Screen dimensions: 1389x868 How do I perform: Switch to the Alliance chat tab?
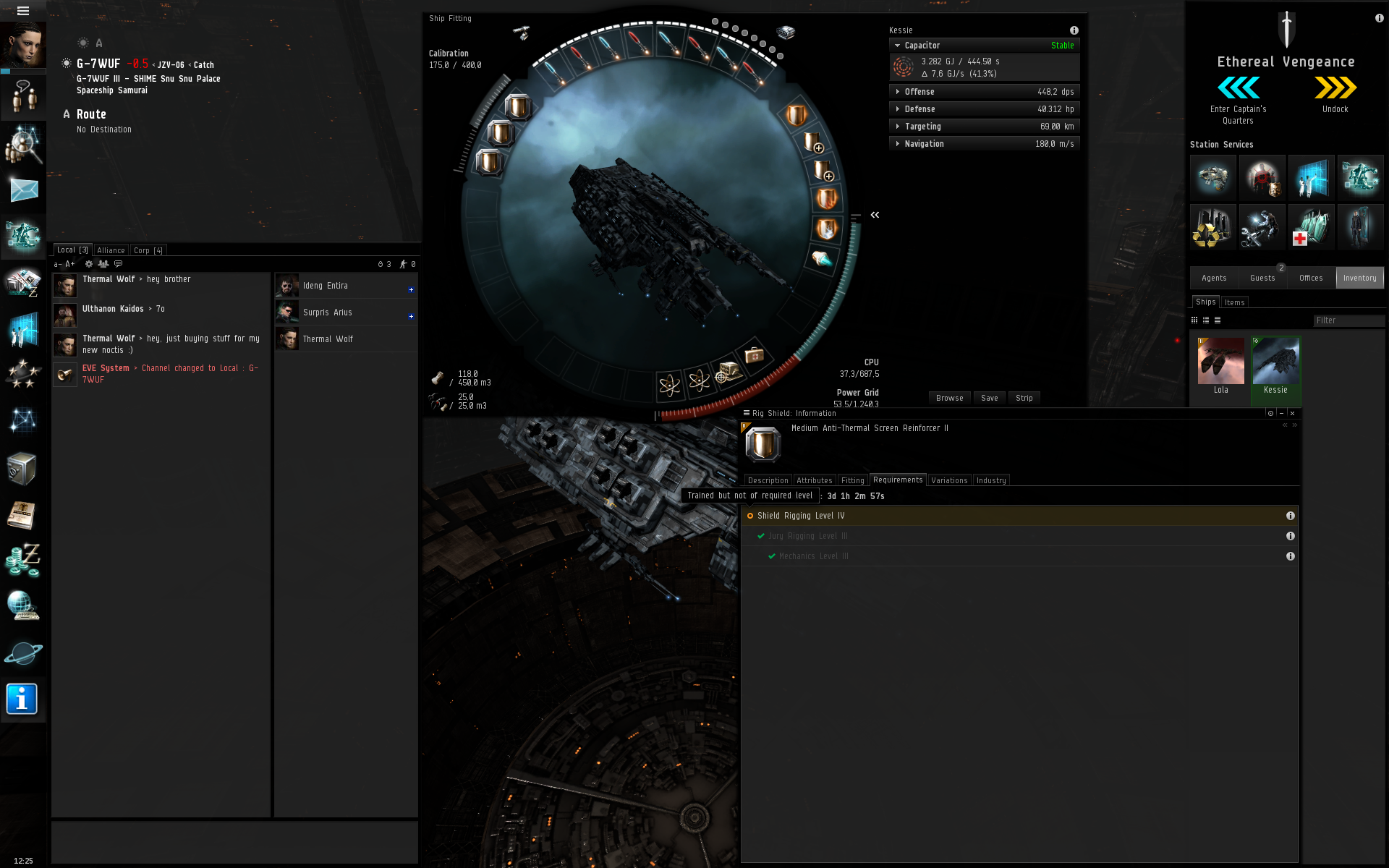[x=111, y=250]
